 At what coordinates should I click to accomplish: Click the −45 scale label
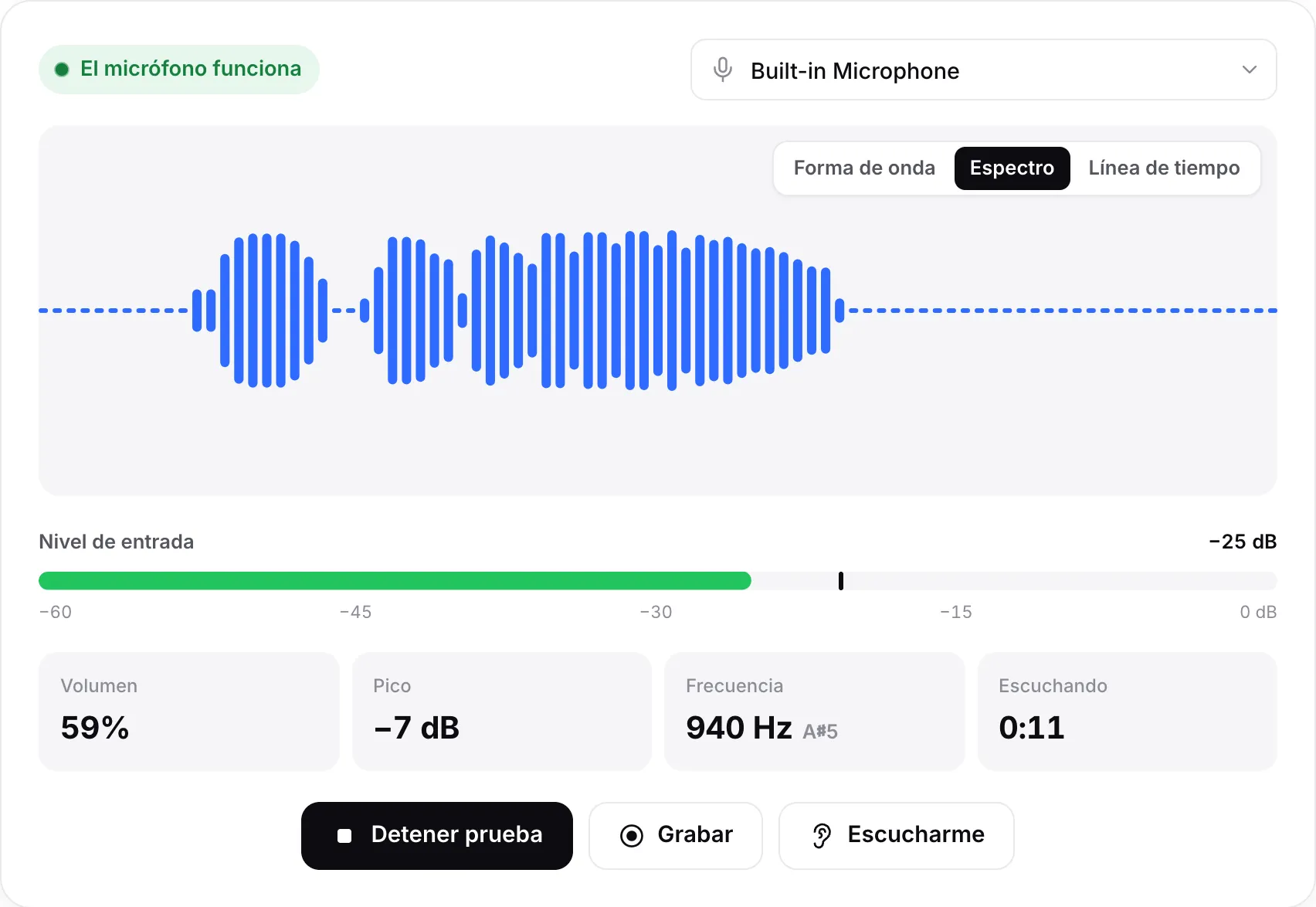pyautogui.click(x=356, y=612)
